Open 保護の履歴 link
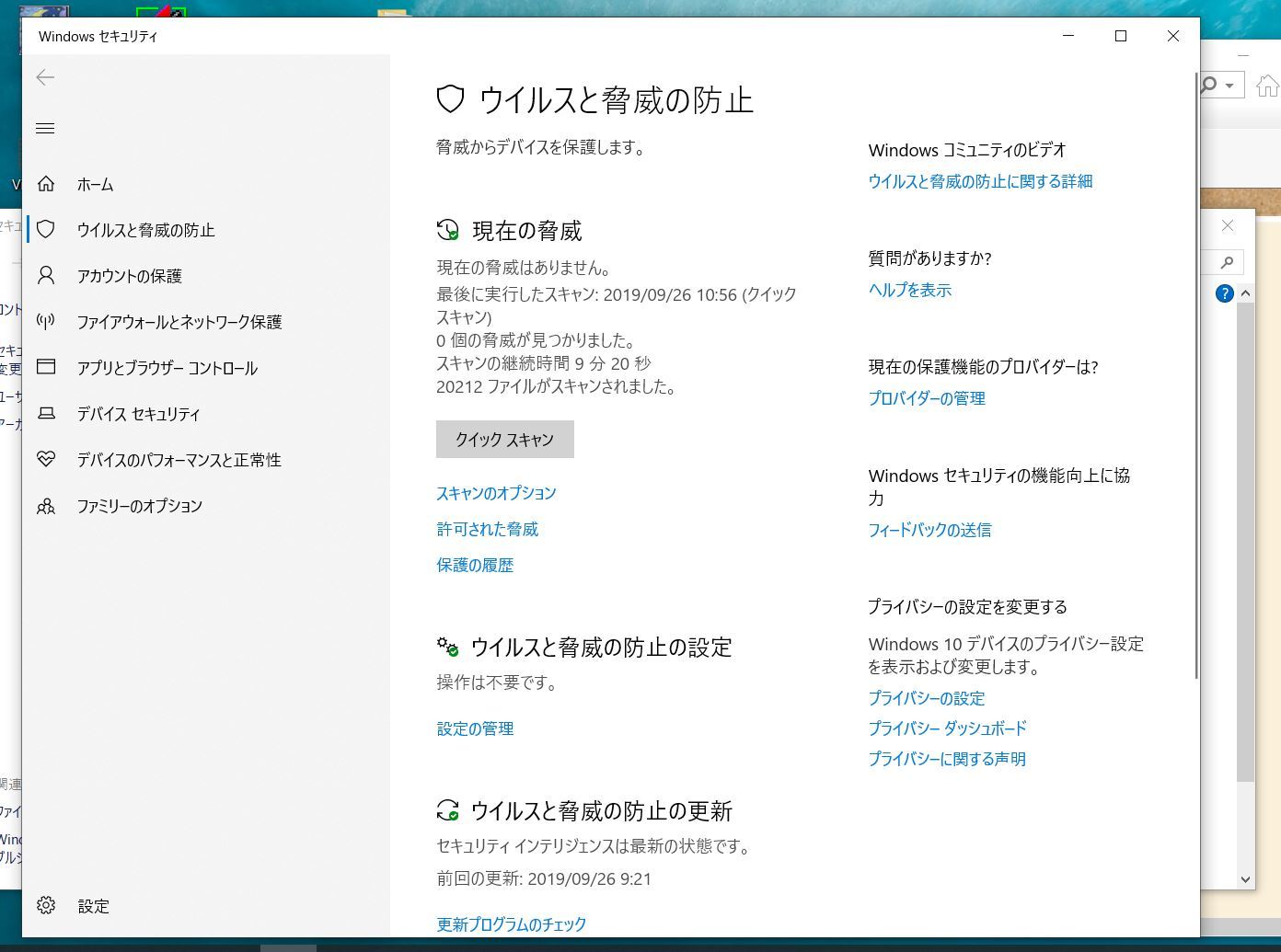1281x952 pixels. pos(475,565)
